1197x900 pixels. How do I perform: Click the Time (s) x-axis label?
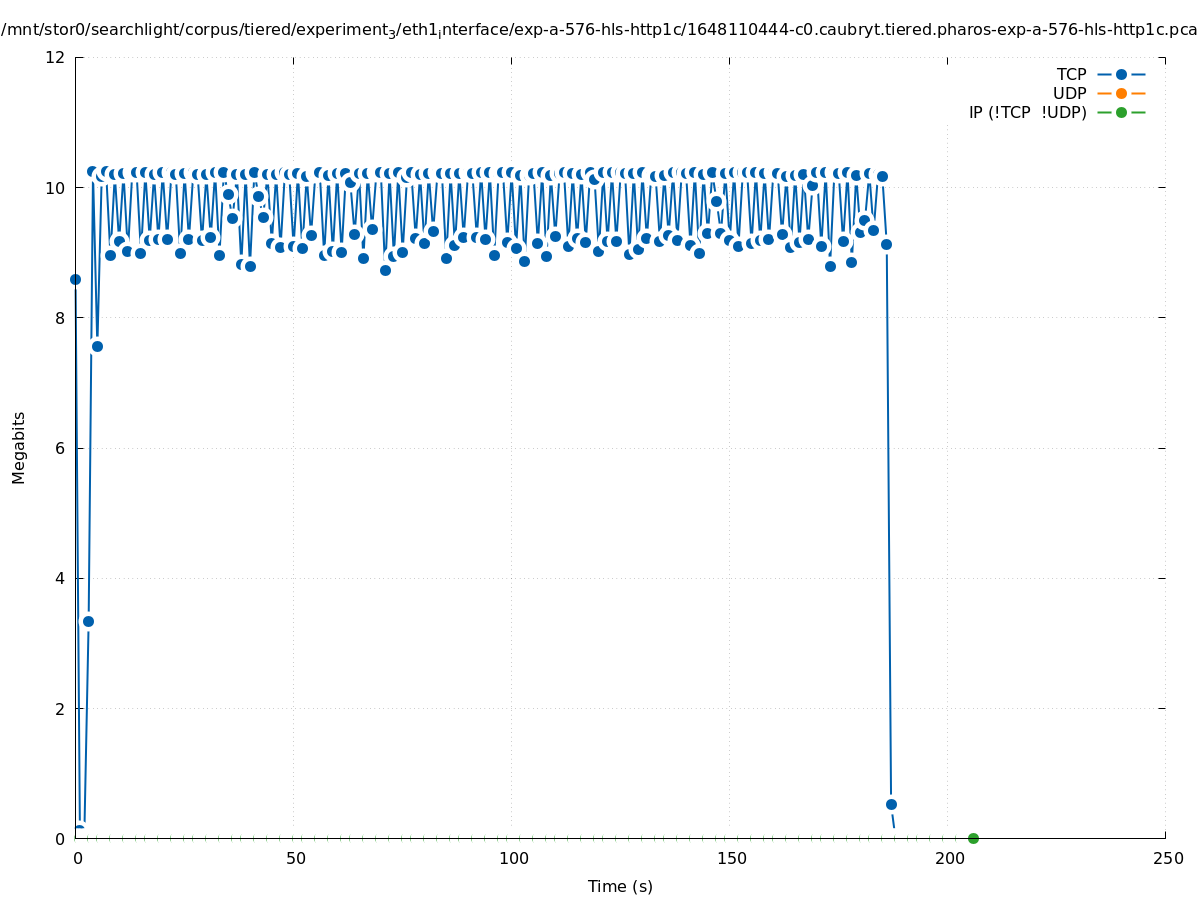[620, 886]
